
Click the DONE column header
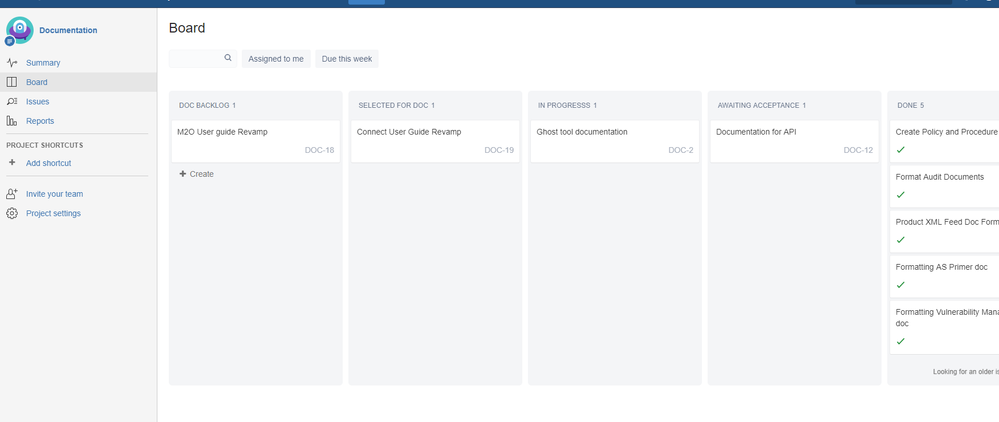(908, 105)
